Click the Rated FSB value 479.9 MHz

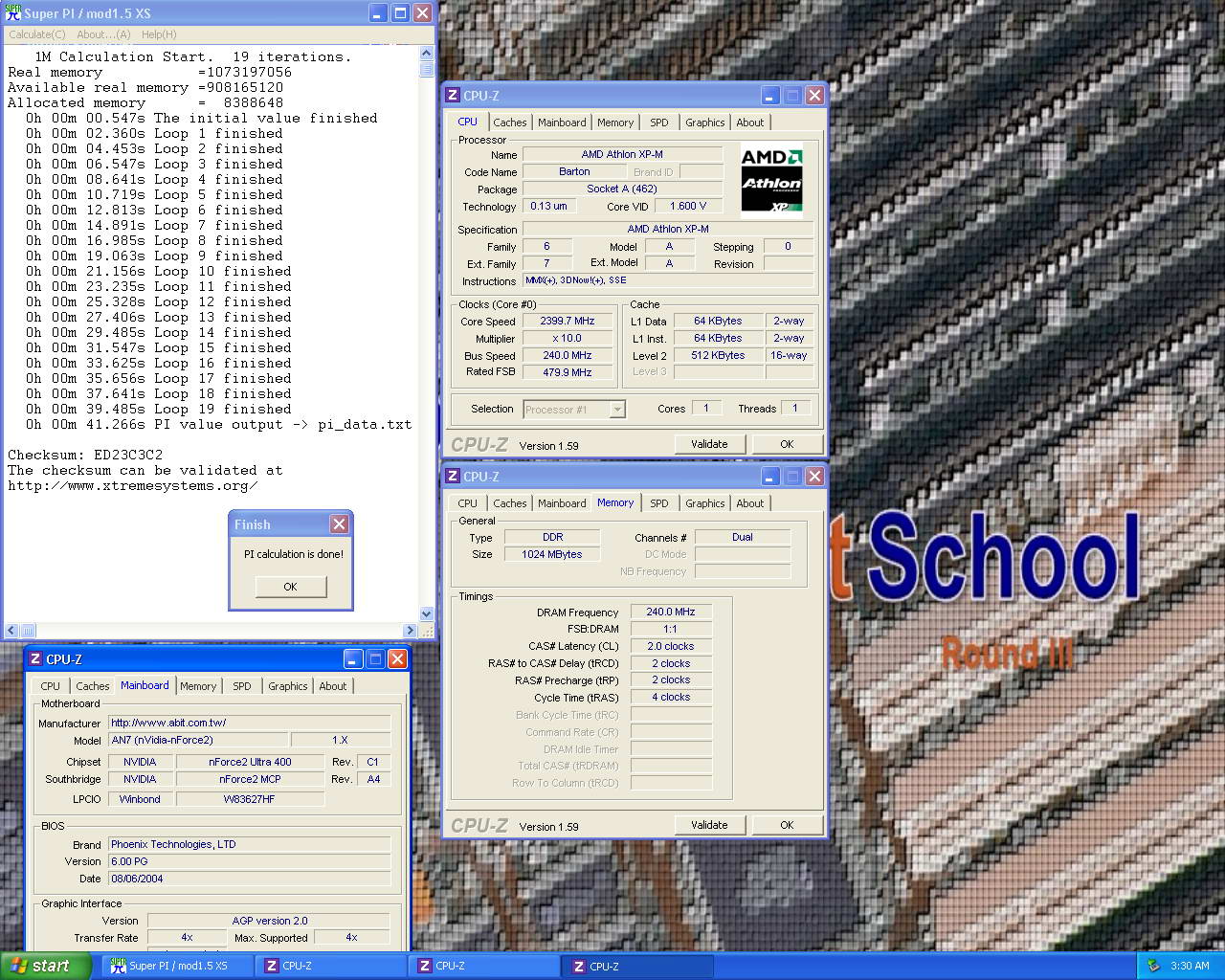pos(568,372)
